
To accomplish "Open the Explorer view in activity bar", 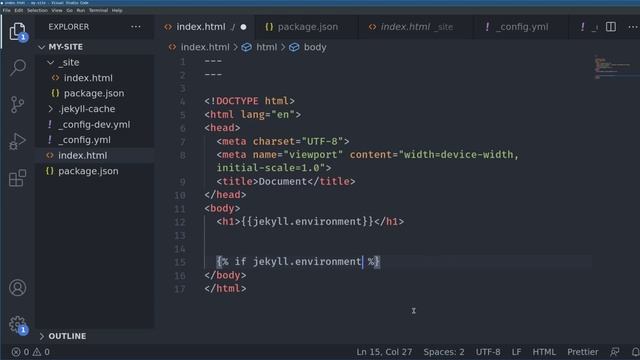I will (18, 31).
